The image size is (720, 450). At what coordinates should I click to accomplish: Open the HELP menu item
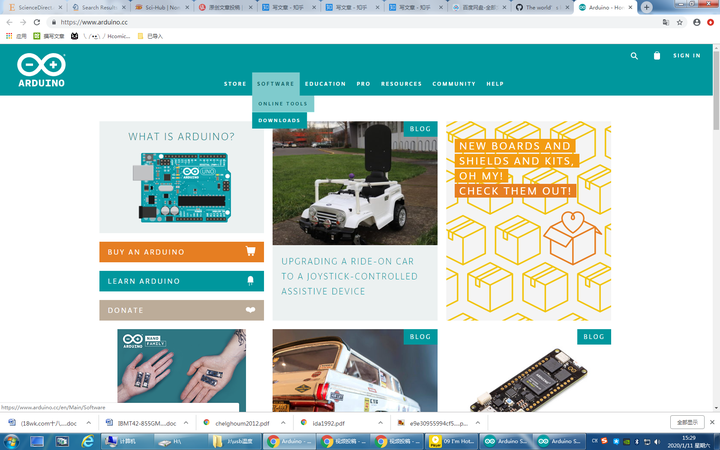pyautogui.click(x=495, y=84)
